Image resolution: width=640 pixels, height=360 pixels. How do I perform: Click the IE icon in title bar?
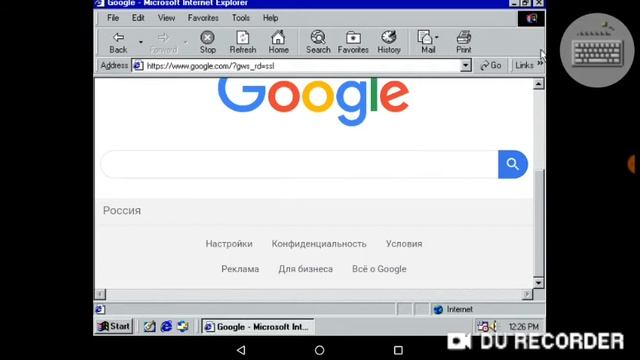tap(99, 3)
